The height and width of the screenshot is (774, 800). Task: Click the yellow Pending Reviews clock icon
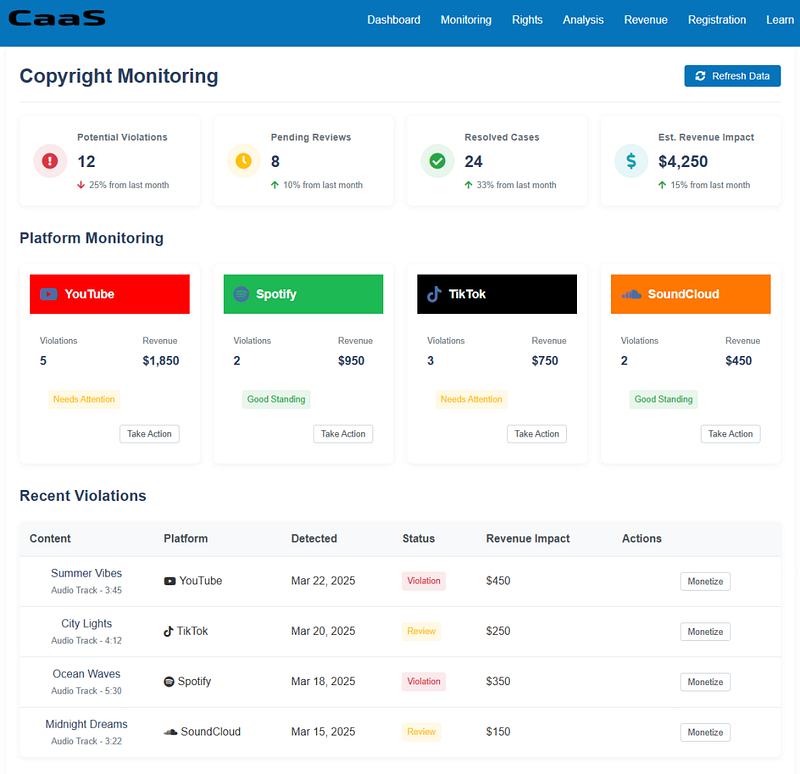coord(243,161)
